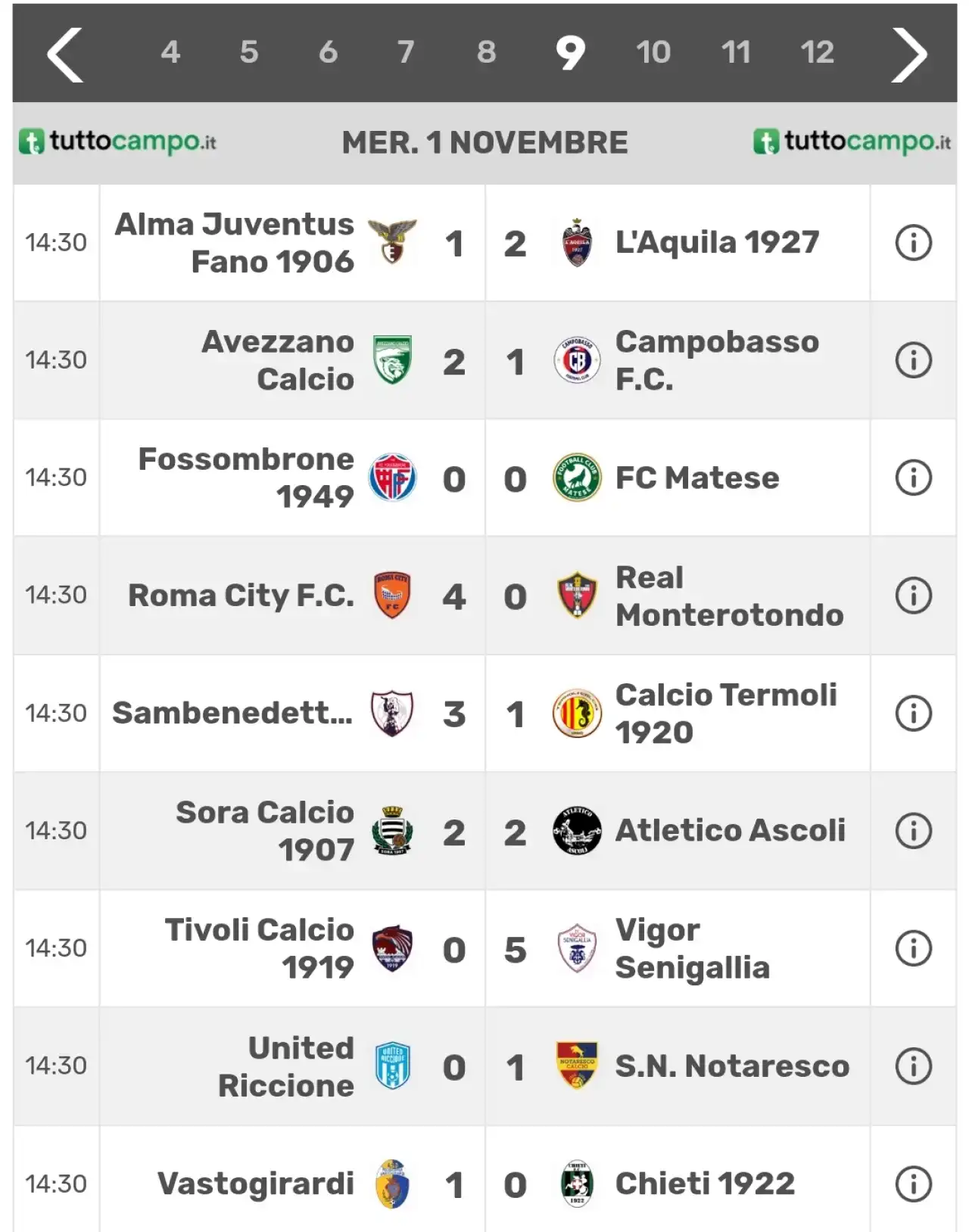969x1232 pixels.
Task: Select matchday 4 tab
Action: point(170,52)
